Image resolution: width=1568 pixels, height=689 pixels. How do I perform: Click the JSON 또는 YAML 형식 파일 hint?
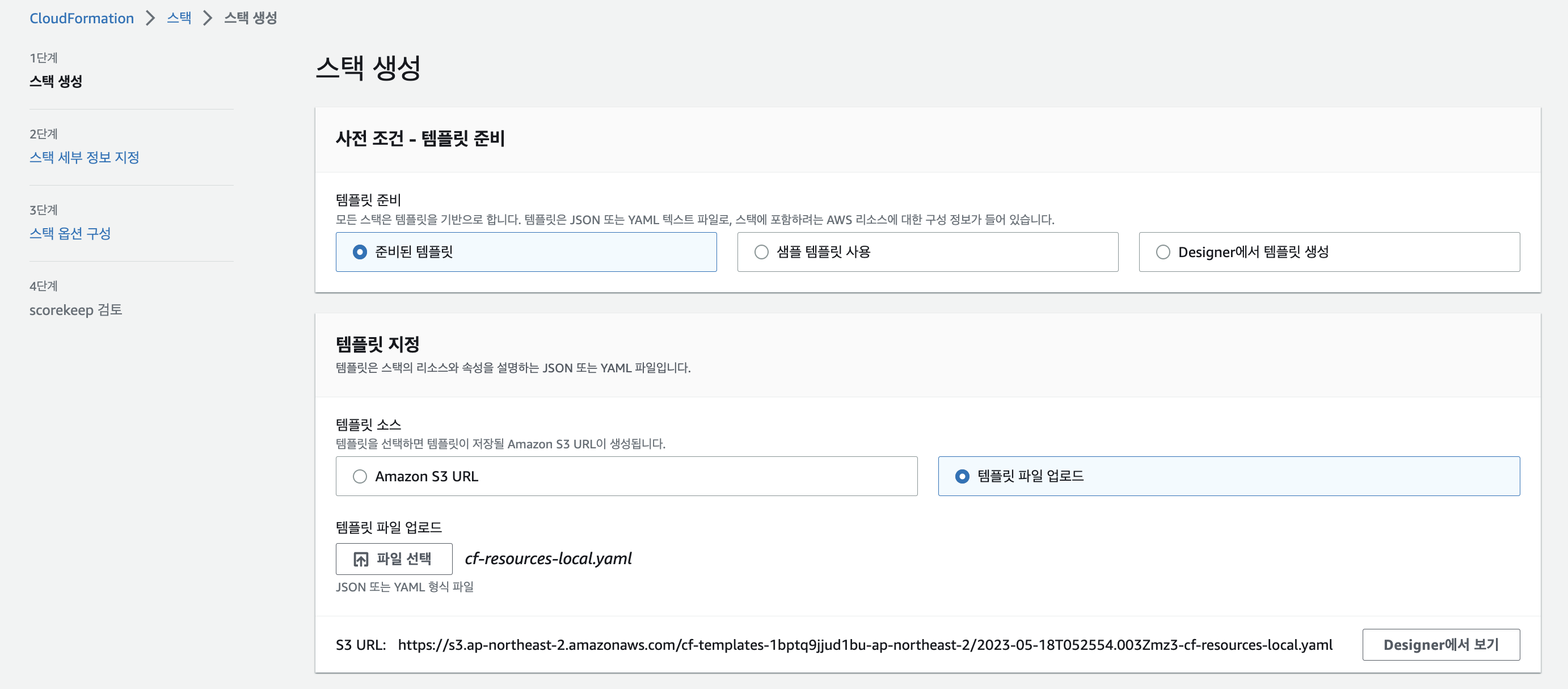coord(404,587)
